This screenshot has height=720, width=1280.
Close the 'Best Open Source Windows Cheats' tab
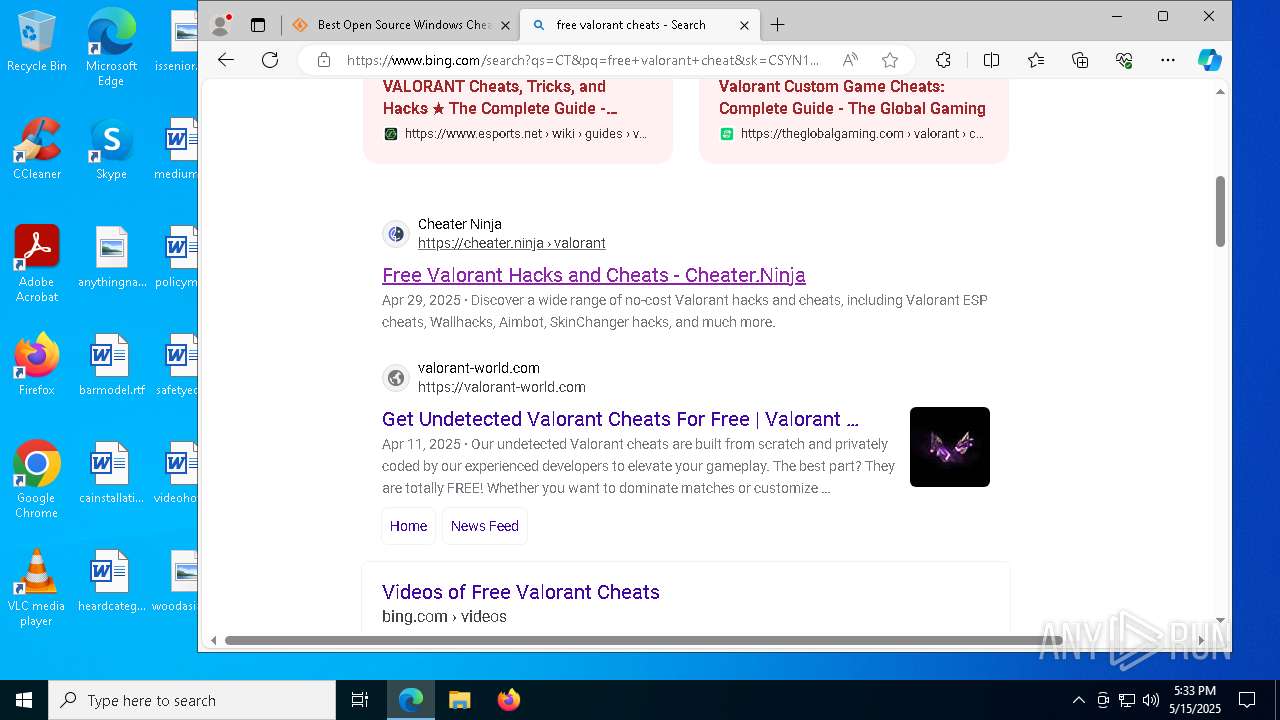click(505, 25)
